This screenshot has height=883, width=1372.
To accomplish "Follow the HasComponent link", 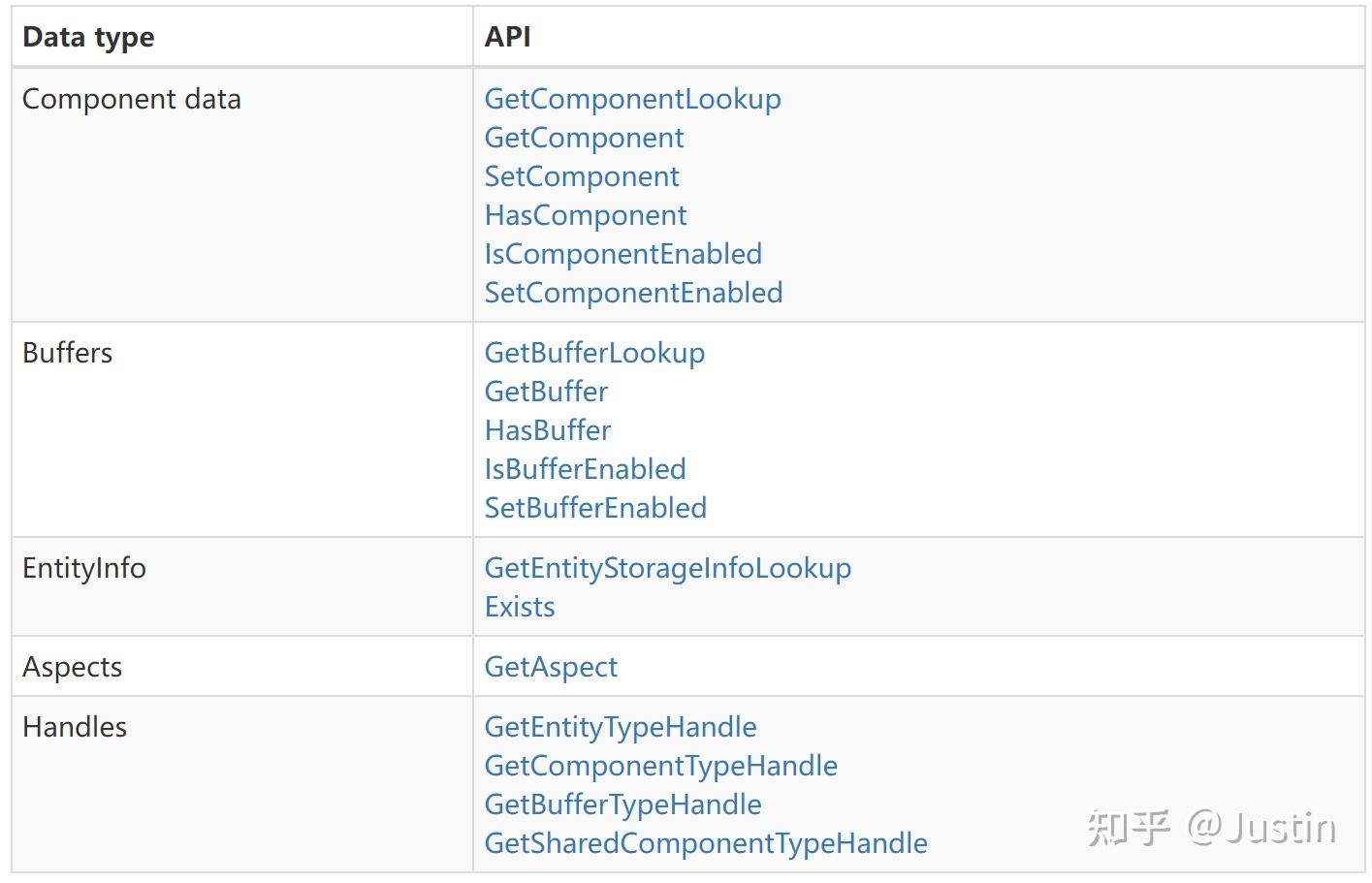I will point(586,215).
